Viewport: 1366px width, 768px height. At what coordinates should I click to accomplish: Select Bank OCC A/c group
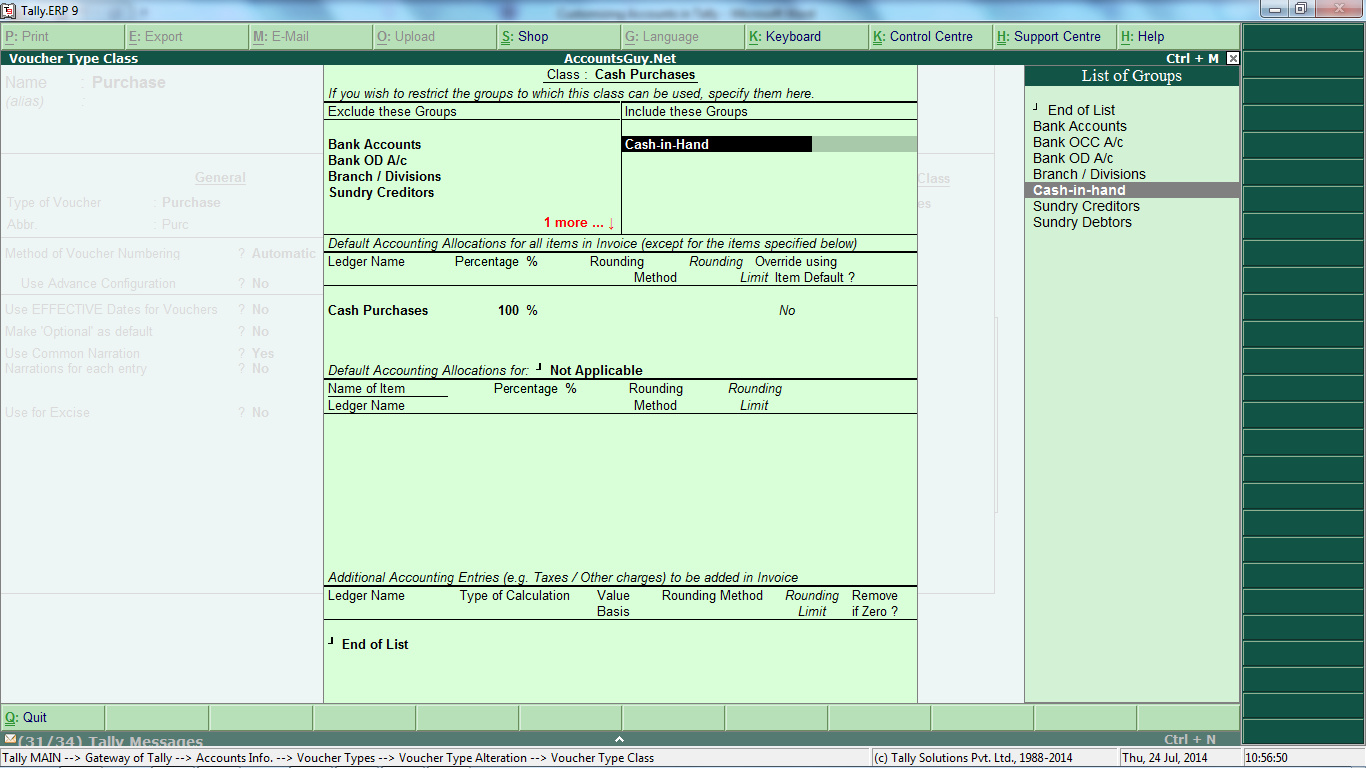[1078, 142]
